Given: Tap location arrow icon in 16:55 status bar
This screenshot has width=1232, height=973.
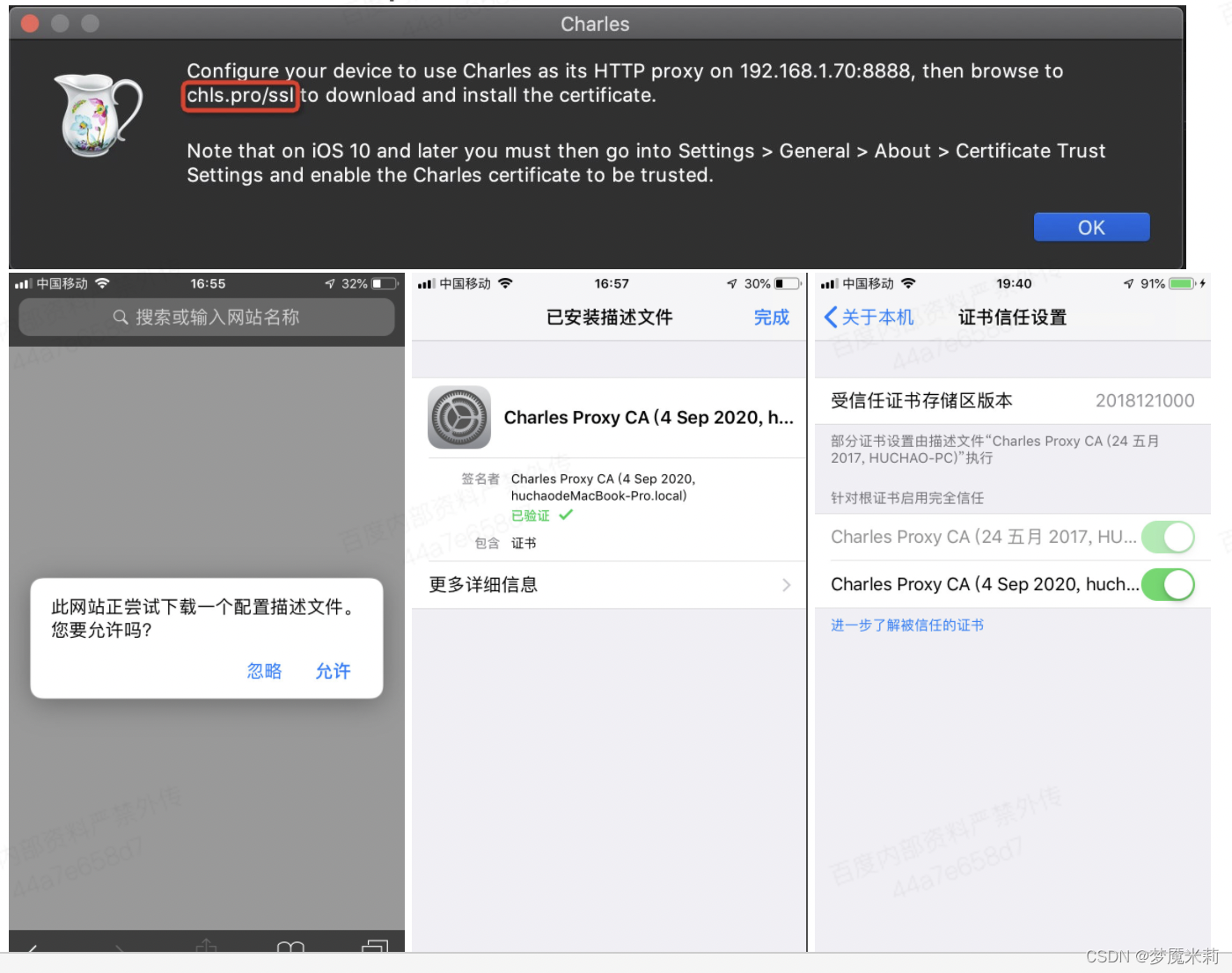Looking at the screenshot, I should 330,283.
